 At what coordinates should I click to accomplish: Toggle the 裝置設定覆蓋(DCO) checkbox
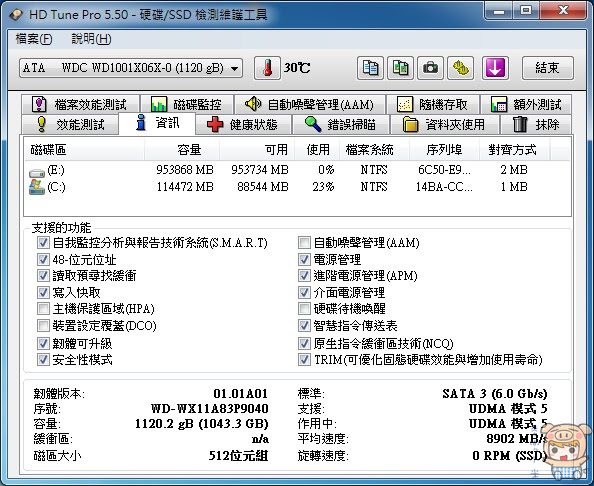point(43,325)
